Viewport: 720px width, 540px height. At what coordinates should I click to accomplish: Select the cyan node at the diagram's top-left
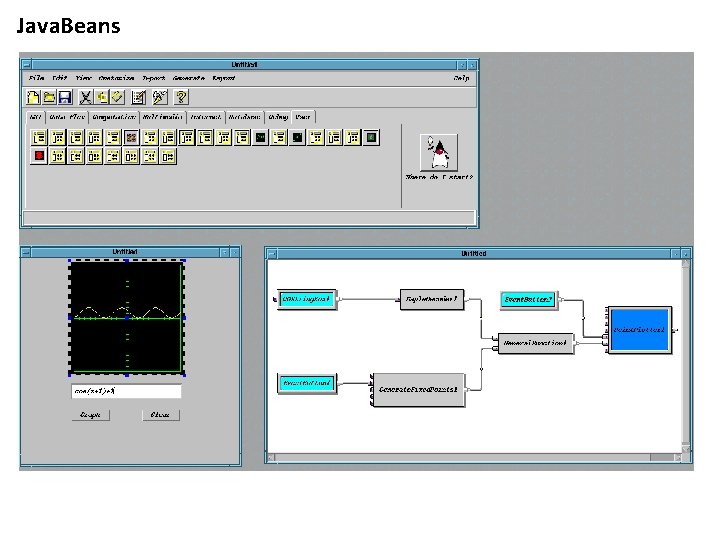tap(307, 299)
